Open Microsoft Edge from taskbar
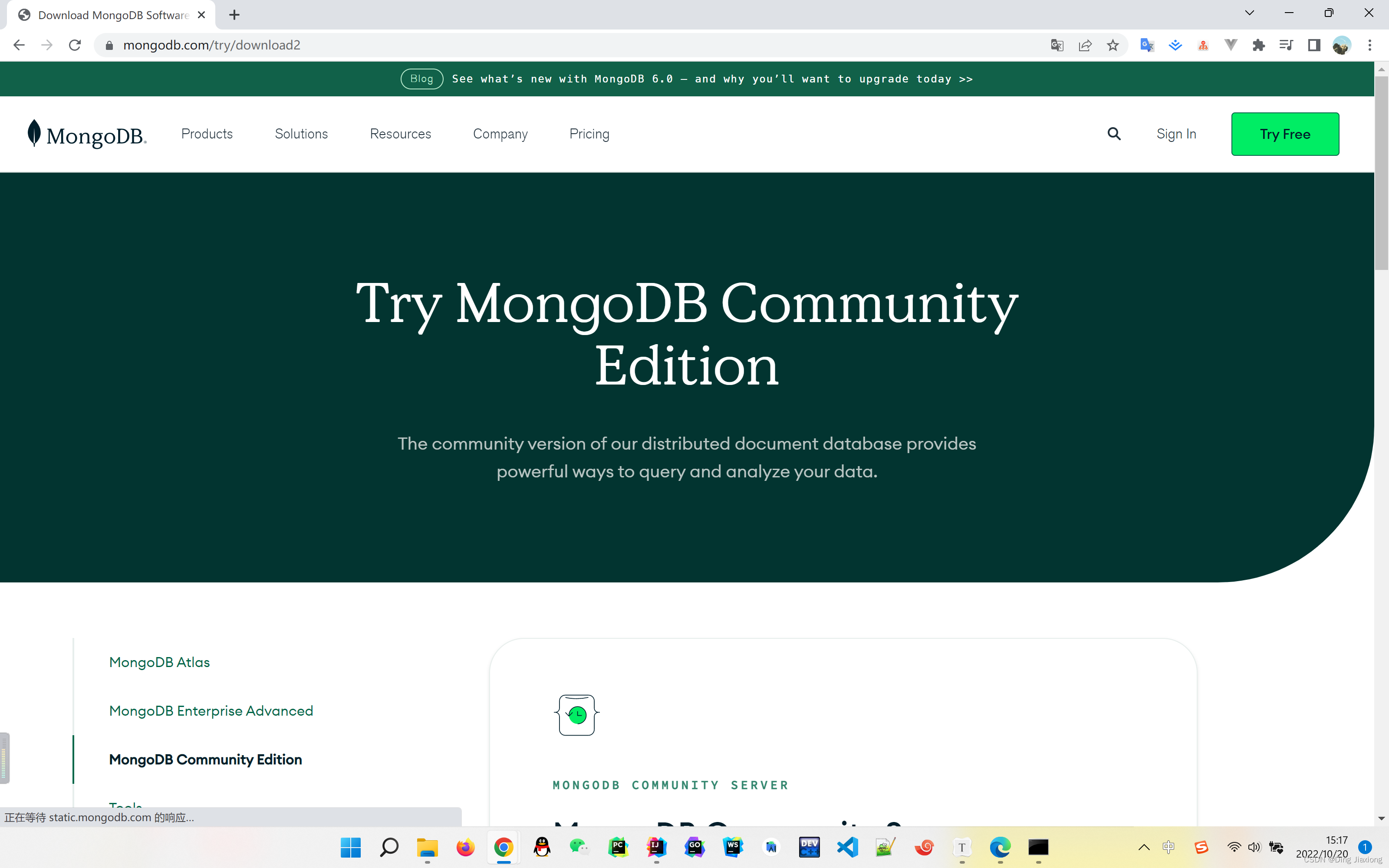This screenshot has height=868, width=1389. (x=1000, y=847)
